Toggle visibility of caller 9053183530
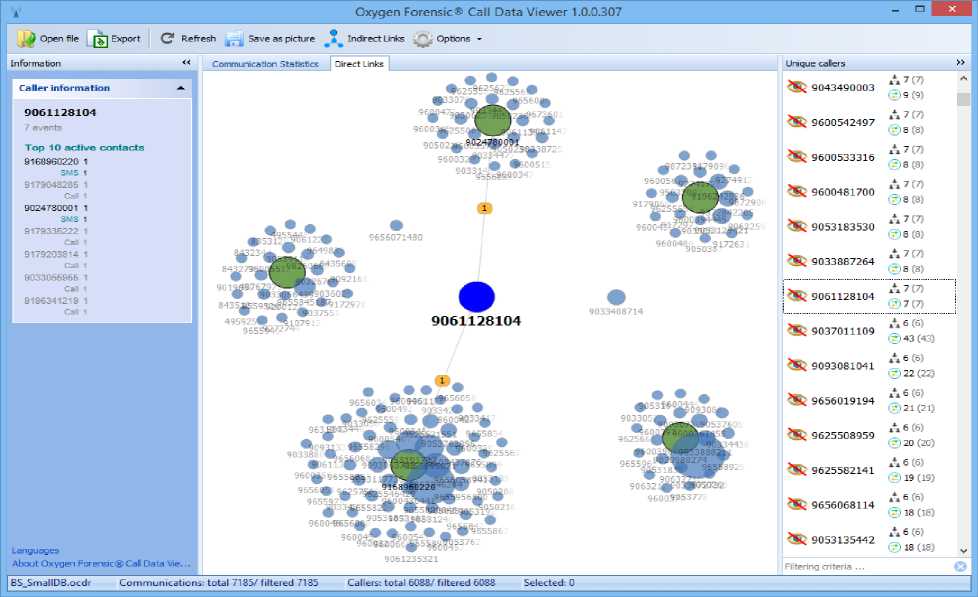Viewport: 978px width, 597px height. pos(796,226)
